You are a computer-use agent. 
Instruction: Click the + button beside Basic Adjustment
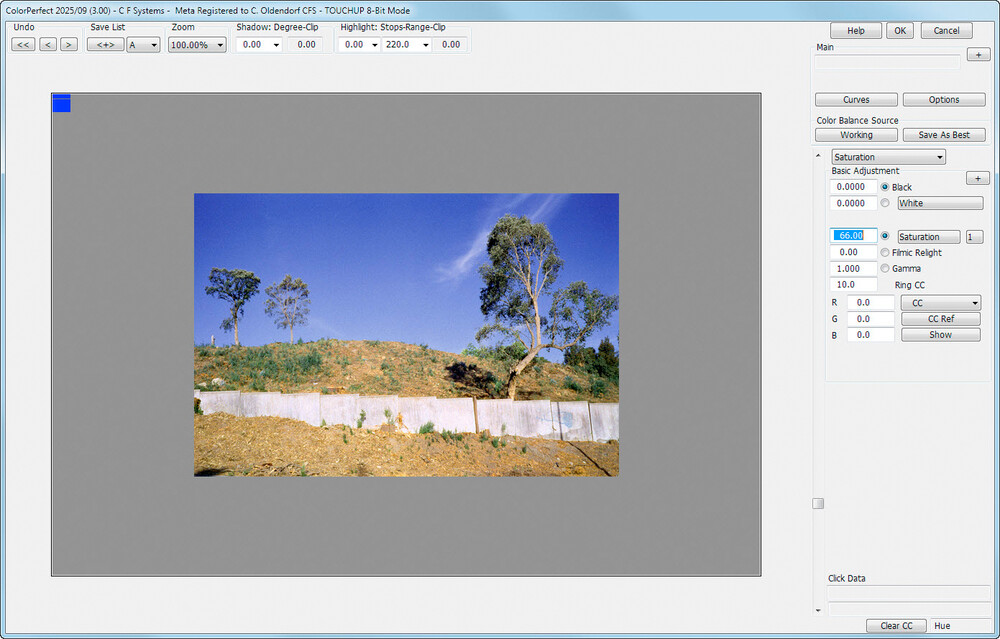pos(977,178)
